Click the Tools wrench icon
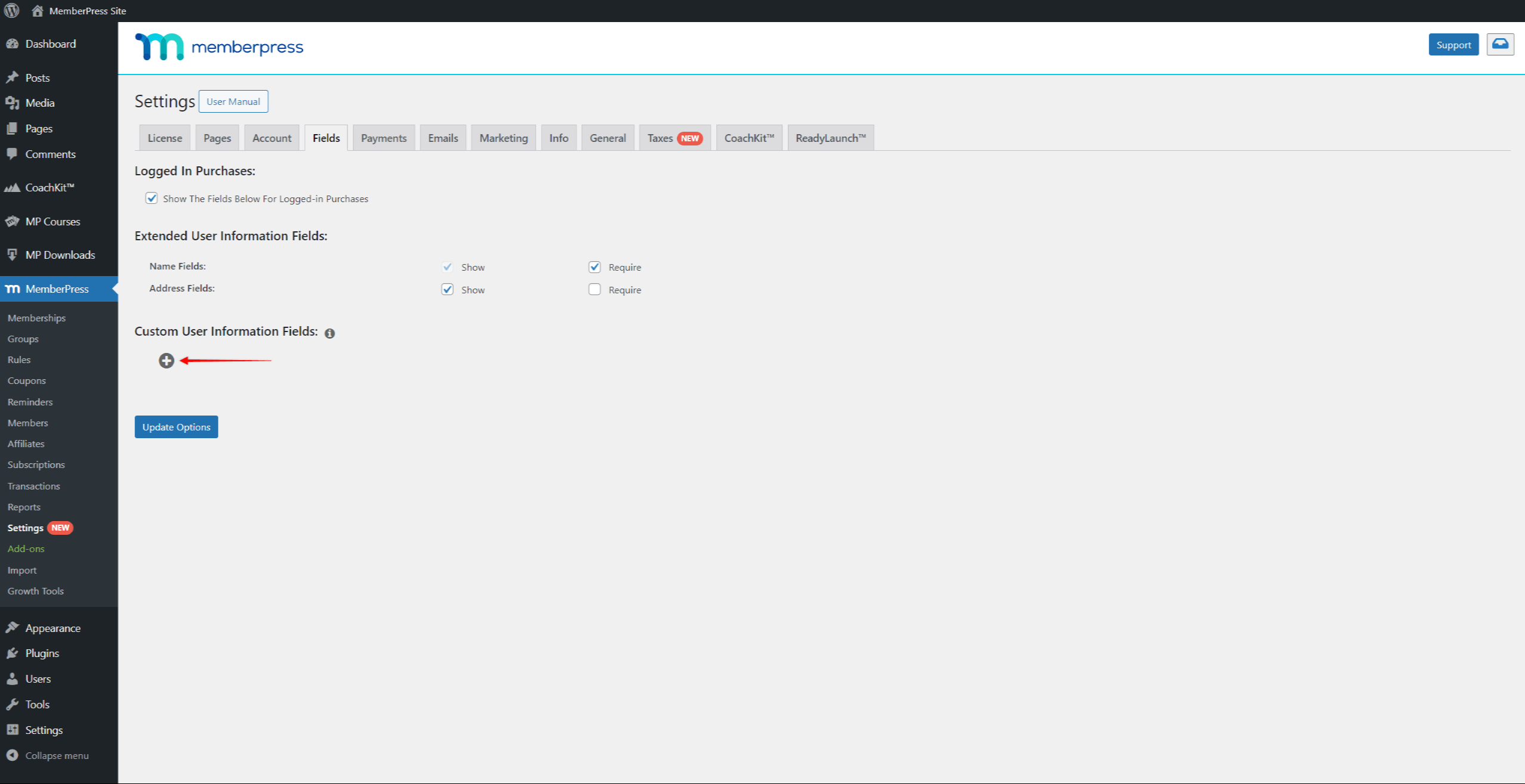Screen dimensions: 1525x784 click(x=13, y=704)
